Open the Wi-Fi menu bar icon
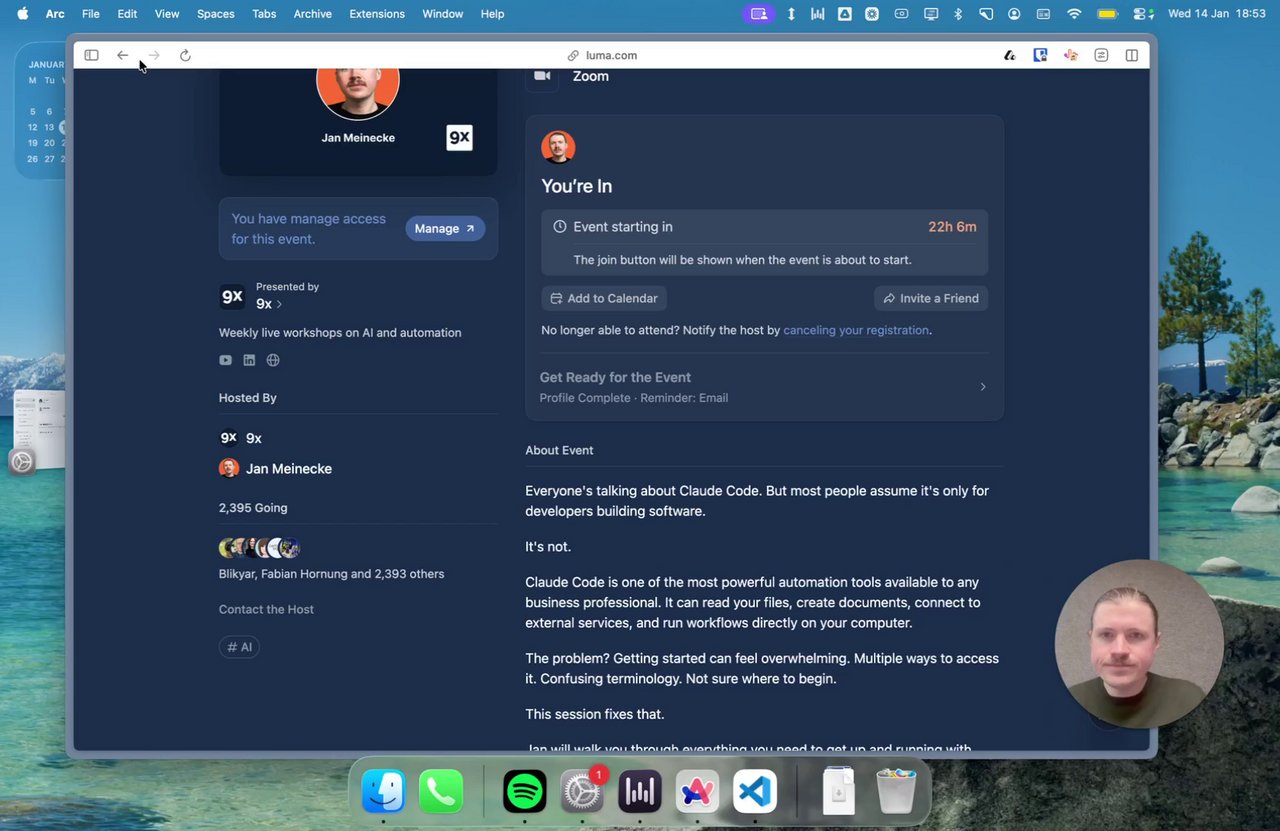 pyautogui.click(x=1074, y=14)
